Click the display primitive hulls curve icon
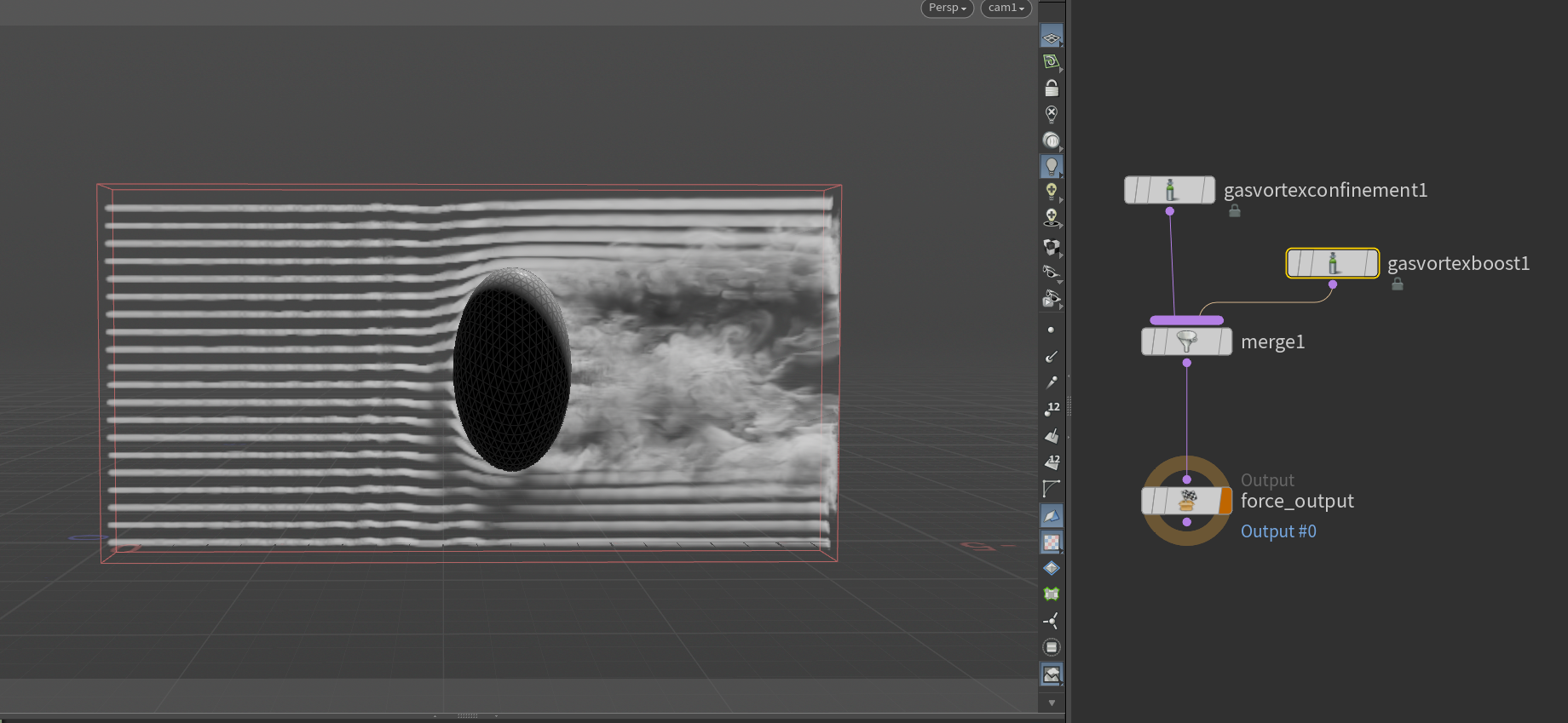This screenshot has height=723, width=1568. coord(1052,489)
